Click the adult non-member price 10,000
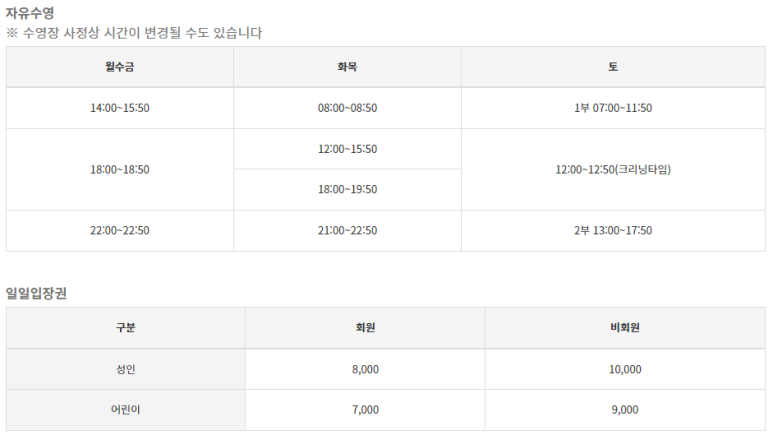773x435 pixels. [625, 369]
